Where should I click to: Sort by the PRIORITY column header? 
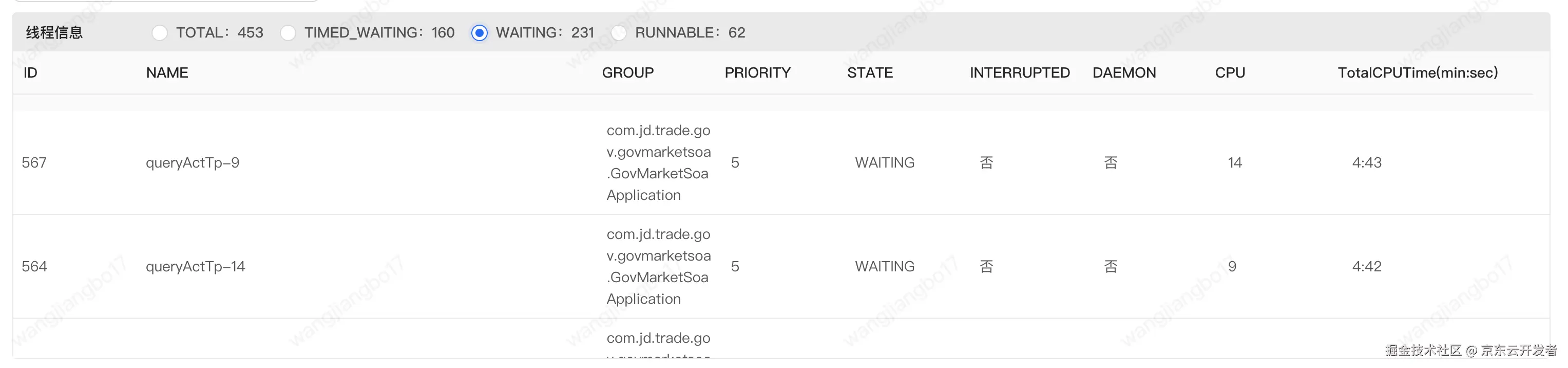757,72
